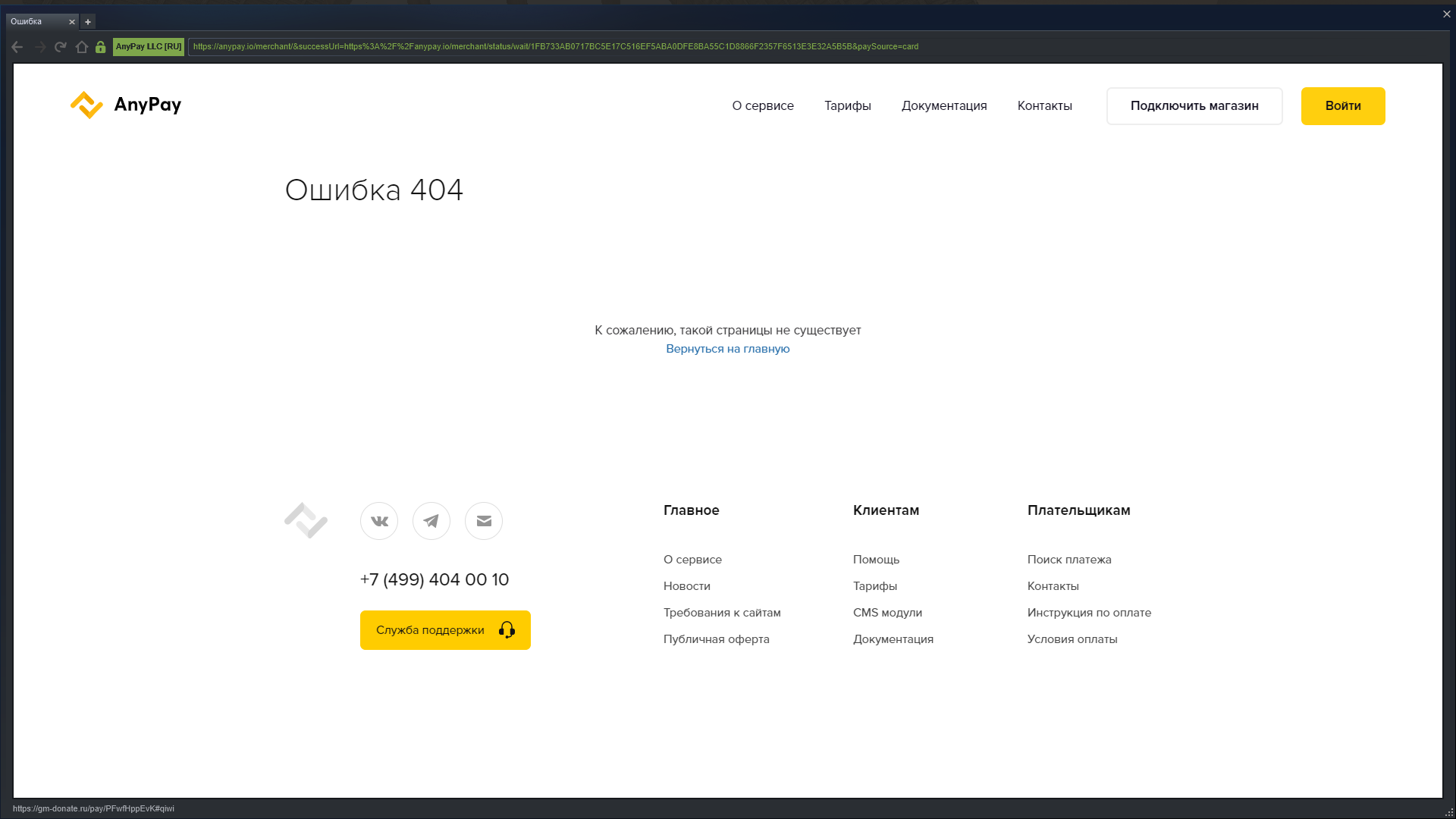Click the green SSL padlock icon
This screenshot has width=1456, height=819.
click(100, 47)
